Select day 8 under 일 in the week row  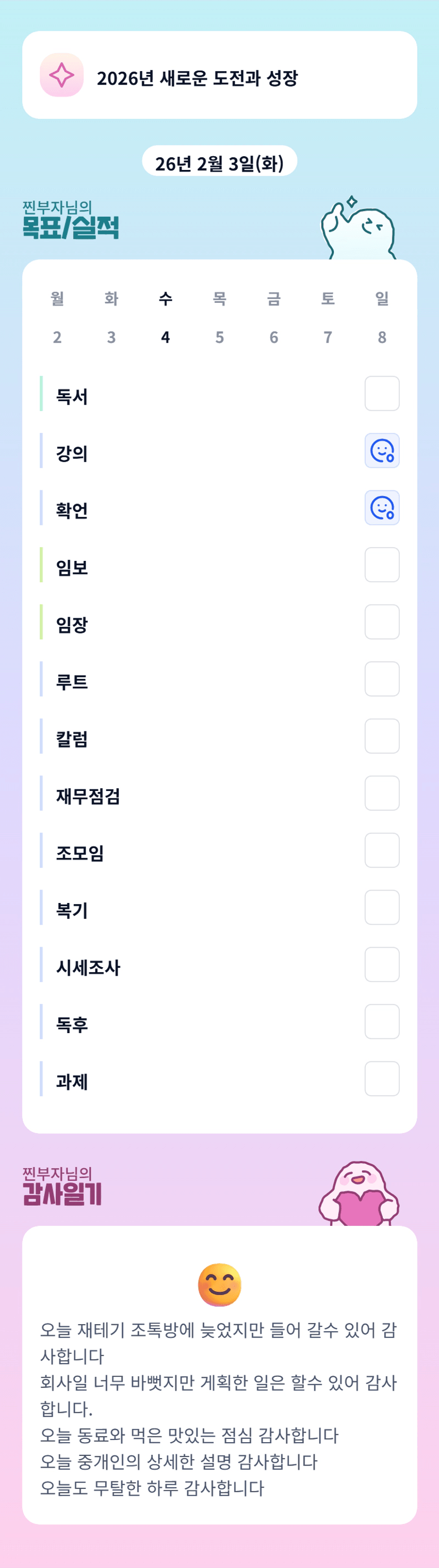click(382, 337)
